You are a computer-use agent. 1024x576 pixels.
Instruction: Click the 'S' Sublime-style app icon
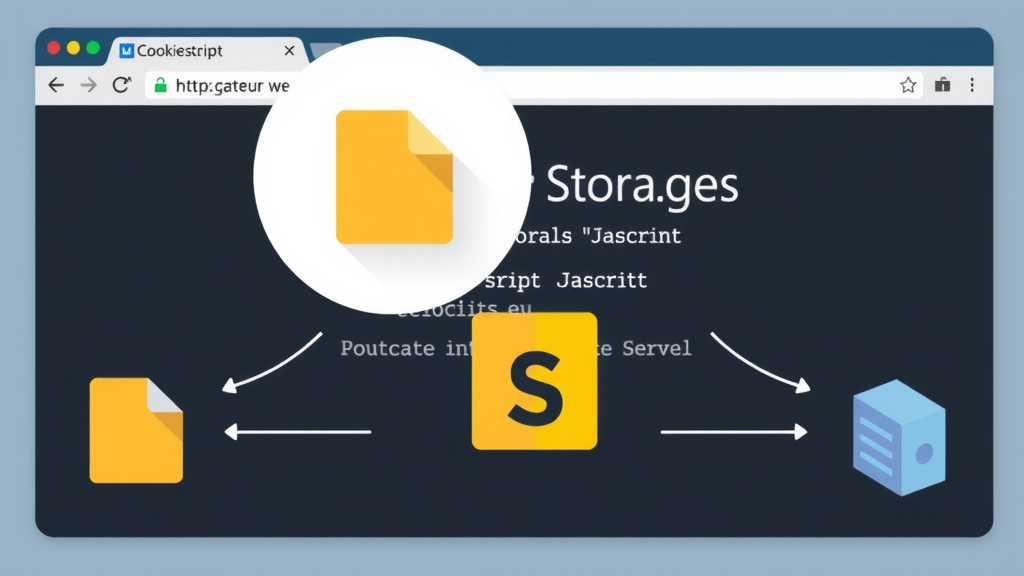[x=534, y=381]
